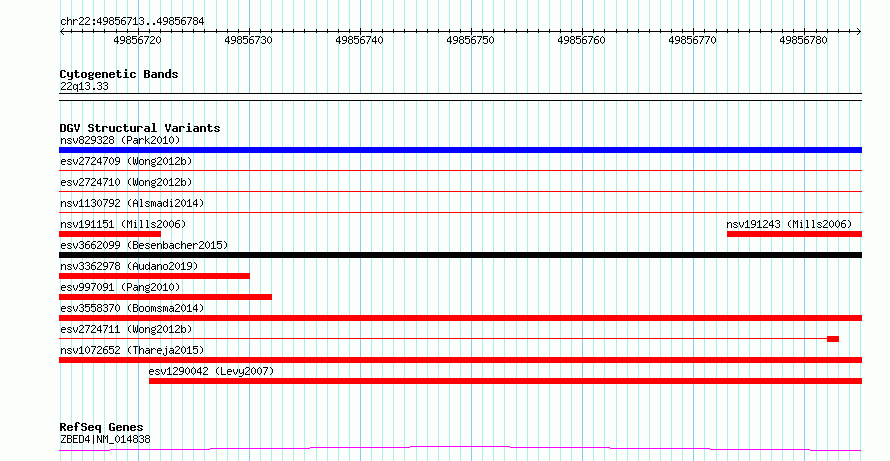Click the esv3558370 (Boomsma2014) label
Image resolution: width=890 pixels, height=461 pixels.
pos(132,308)
